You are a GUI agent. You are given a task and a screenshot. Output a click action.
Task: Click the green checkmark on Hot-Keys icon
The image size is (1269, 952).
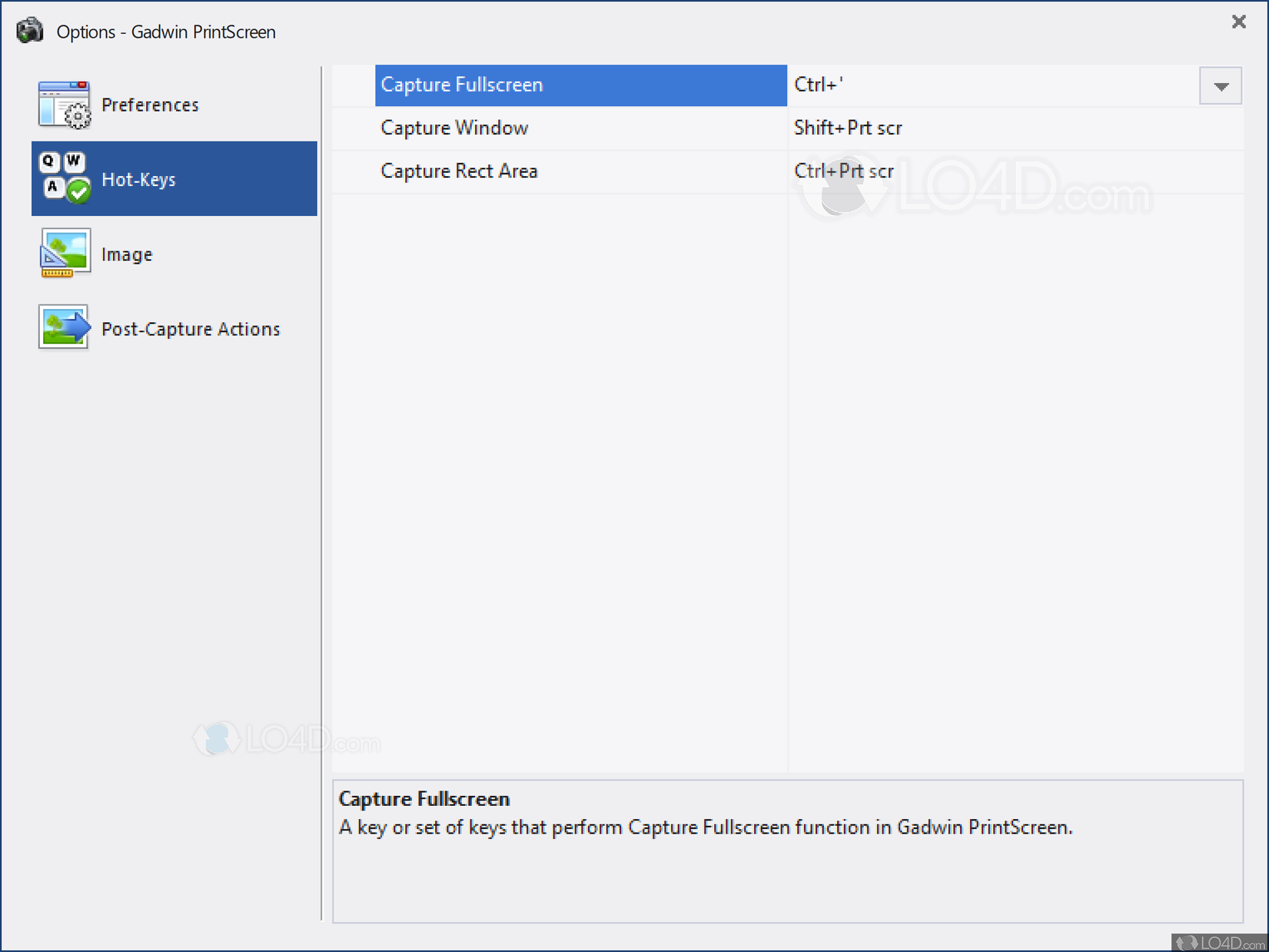78,190
